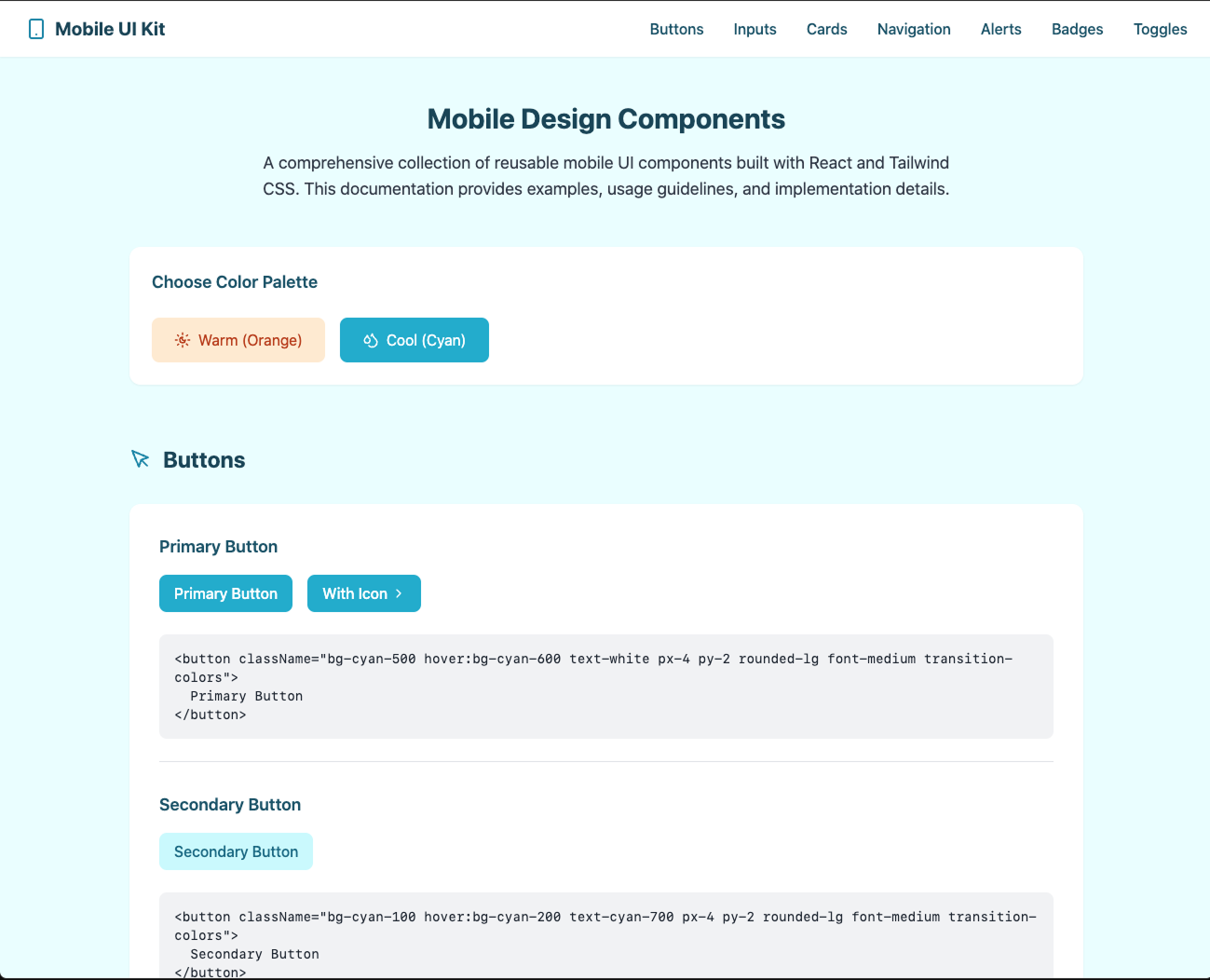Click the mobile phone logo icon
The height and width of the screenshot is (980, 1210).
36,29
